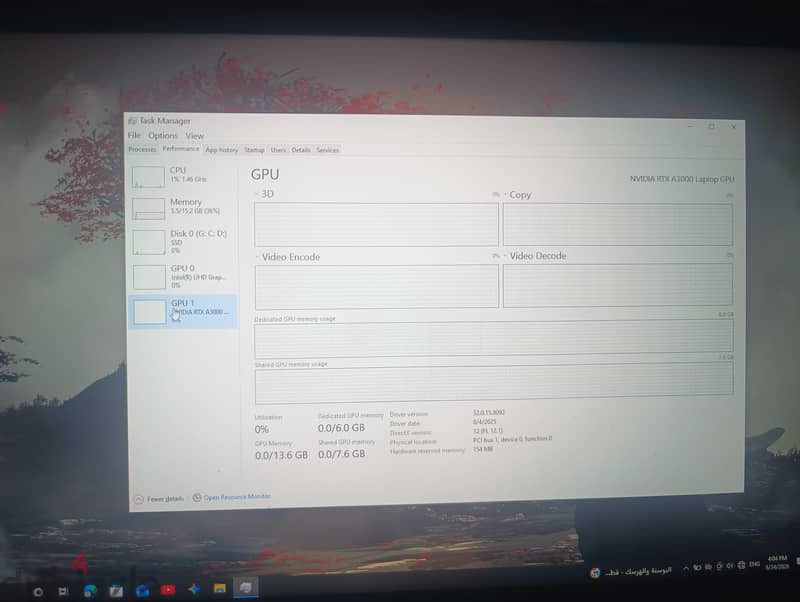Click the Driver version label
800x602 pixels.
pyautogui.click(x=409, y=415)
